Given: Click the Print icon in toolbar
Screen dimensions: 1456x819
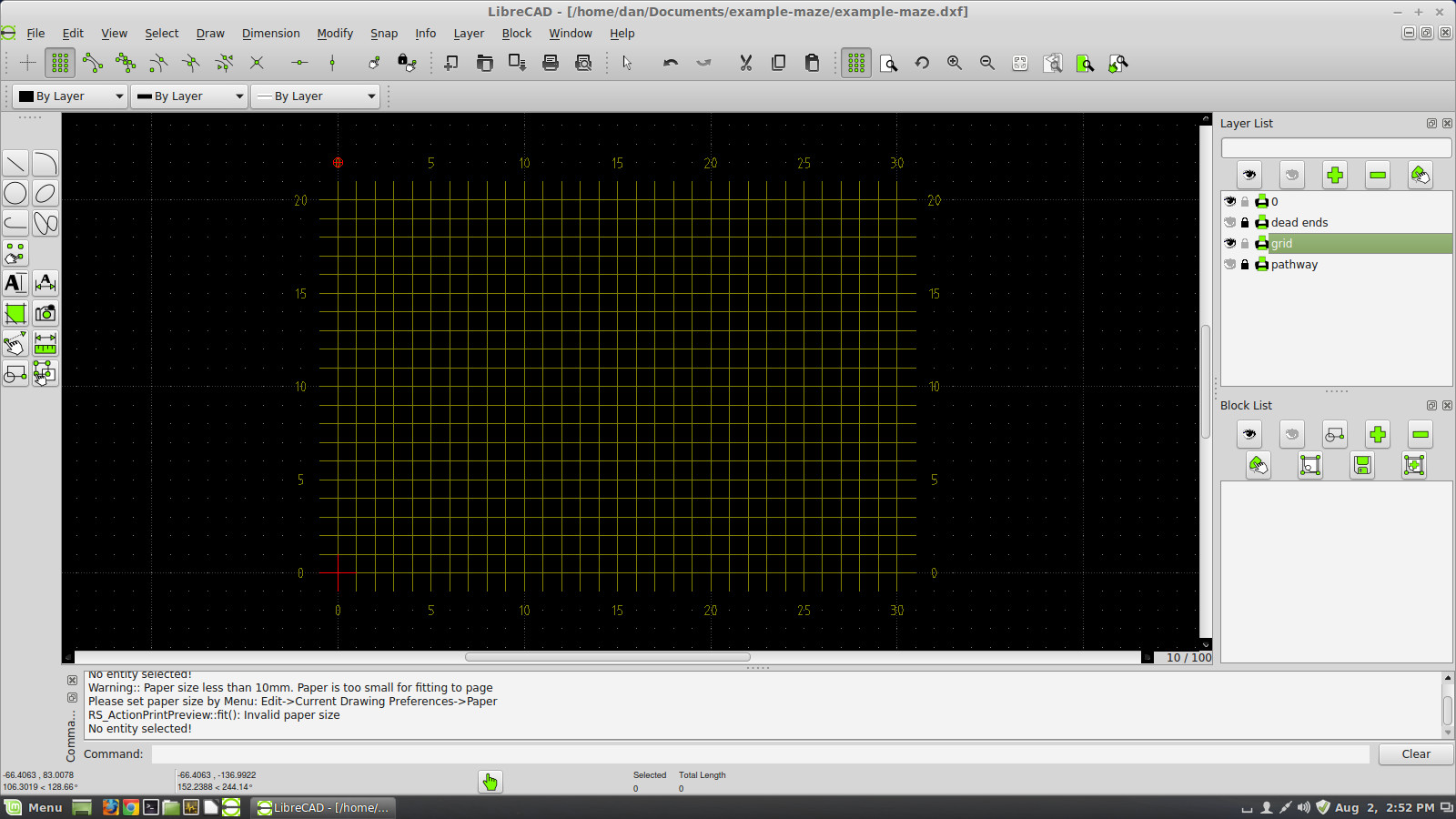Looking at the screenshot, I should click(x=551, y=63).
